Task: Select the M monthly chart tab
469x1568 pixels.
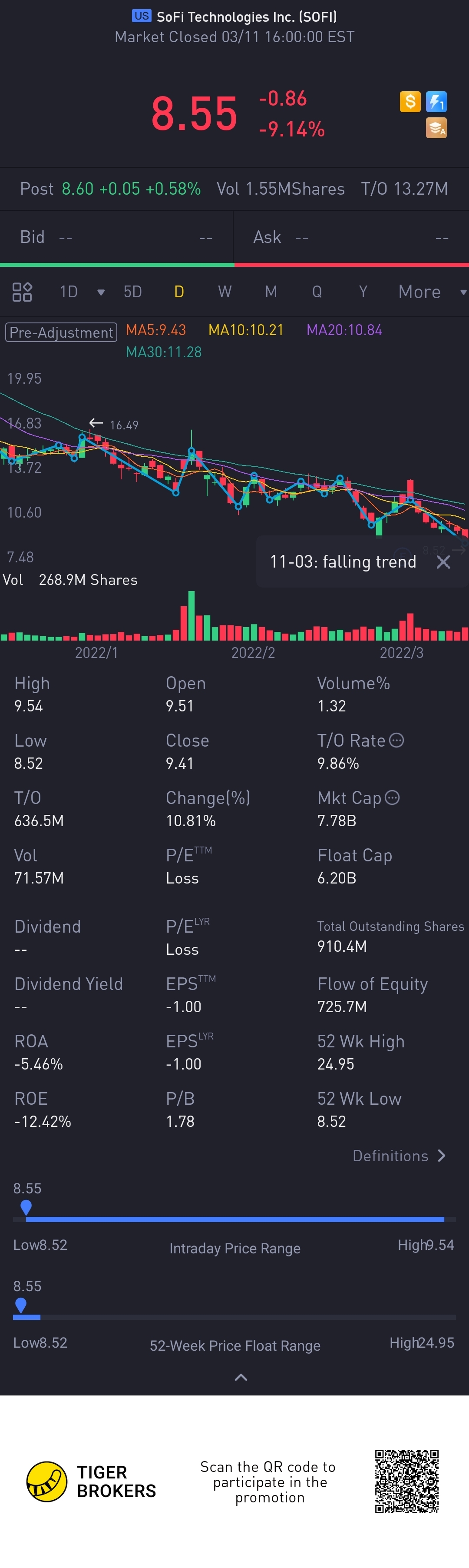Action: click(x=271, y=292)
